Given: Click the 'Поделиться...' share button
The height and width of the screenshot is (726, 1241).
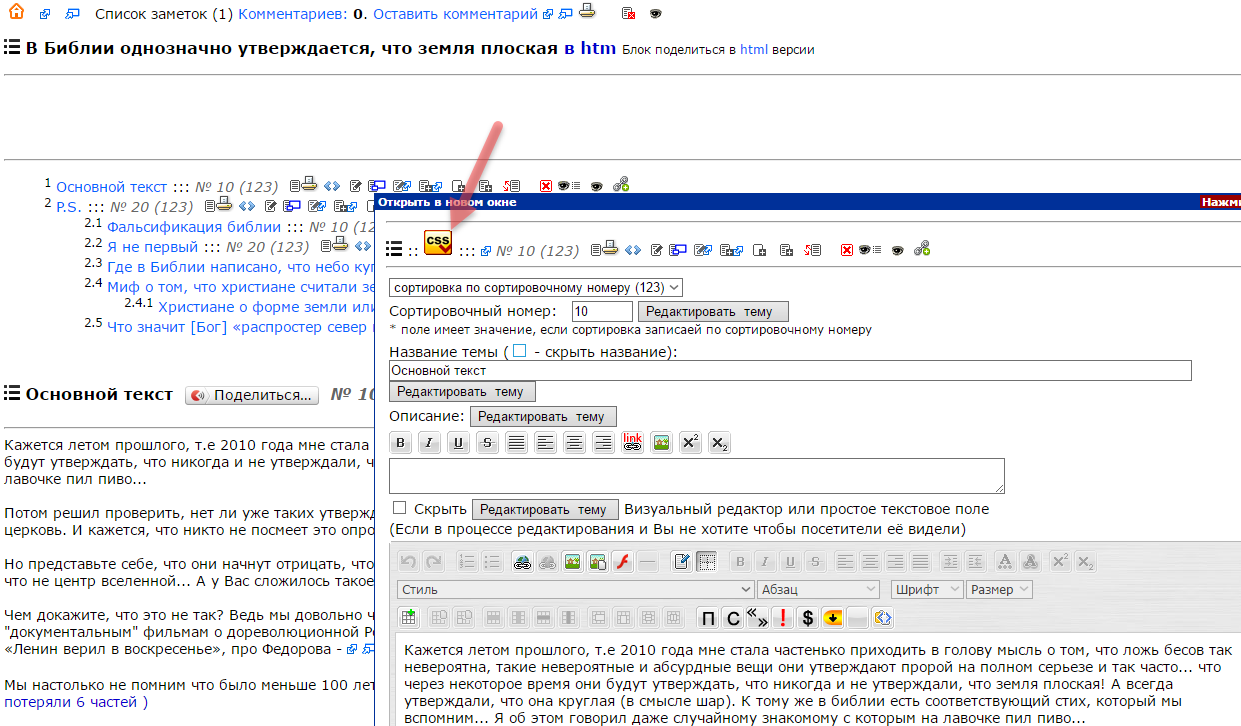Looking at the screenshot, I should (252, 395).
